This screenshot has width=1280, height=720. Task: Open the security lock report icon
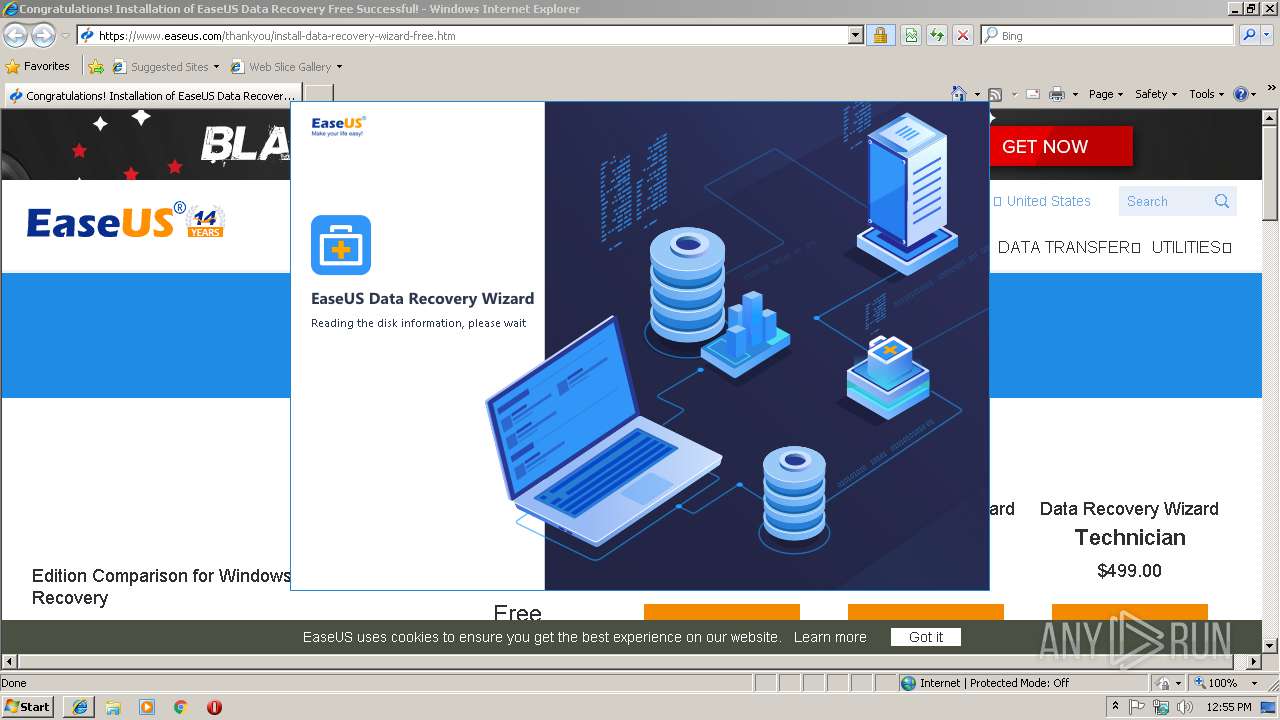click(x=880, y=35)
